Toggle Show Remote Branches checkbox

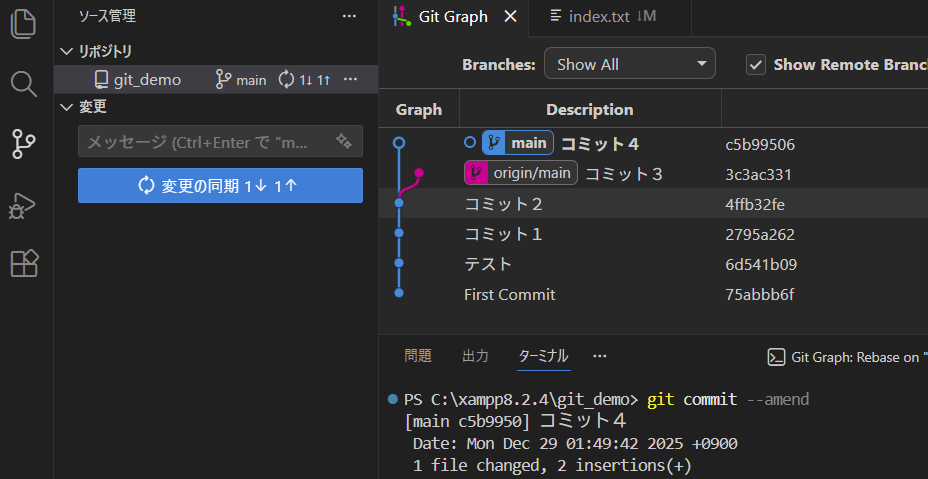[756, 64]
